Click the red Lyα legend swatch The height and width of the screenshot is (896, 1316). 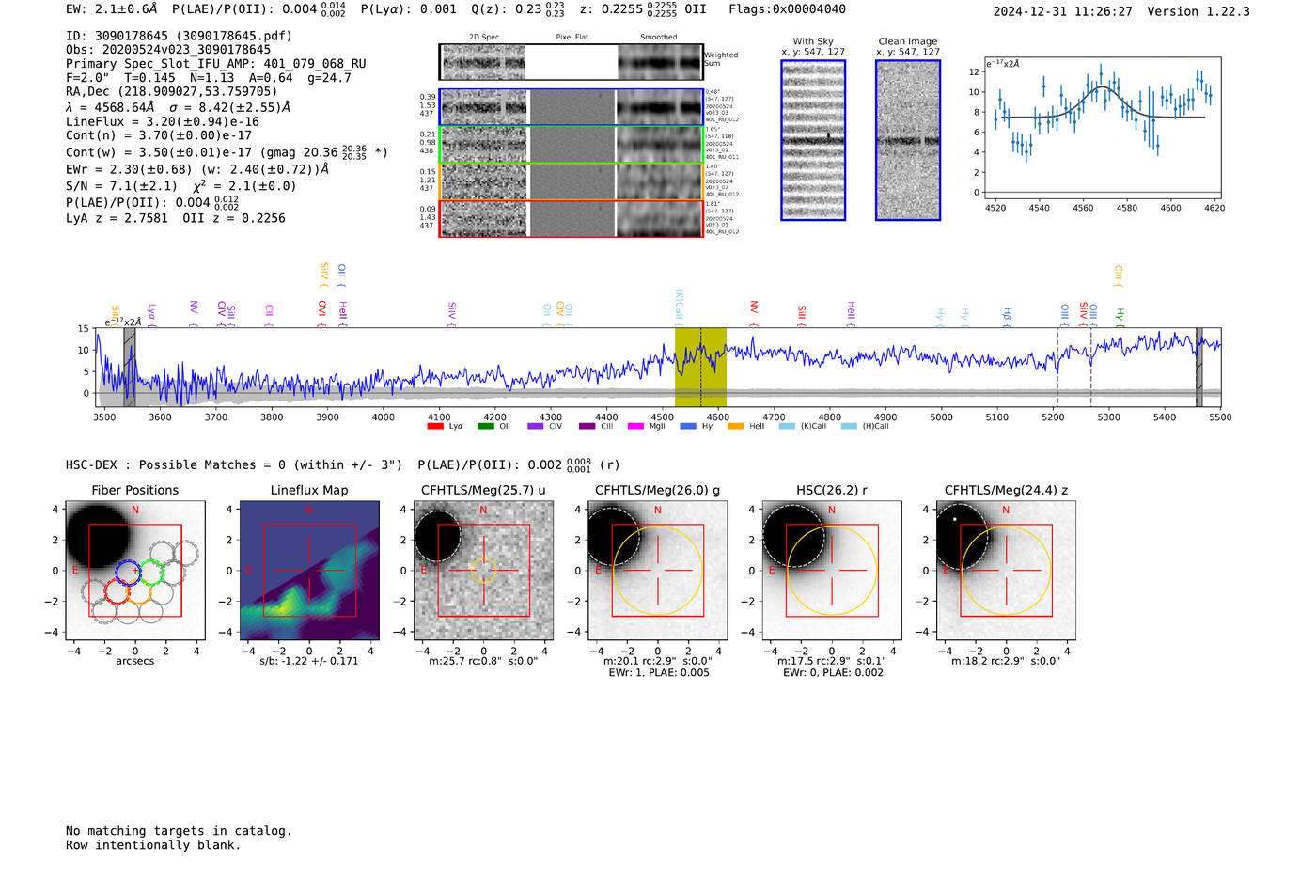pos(434,426)
